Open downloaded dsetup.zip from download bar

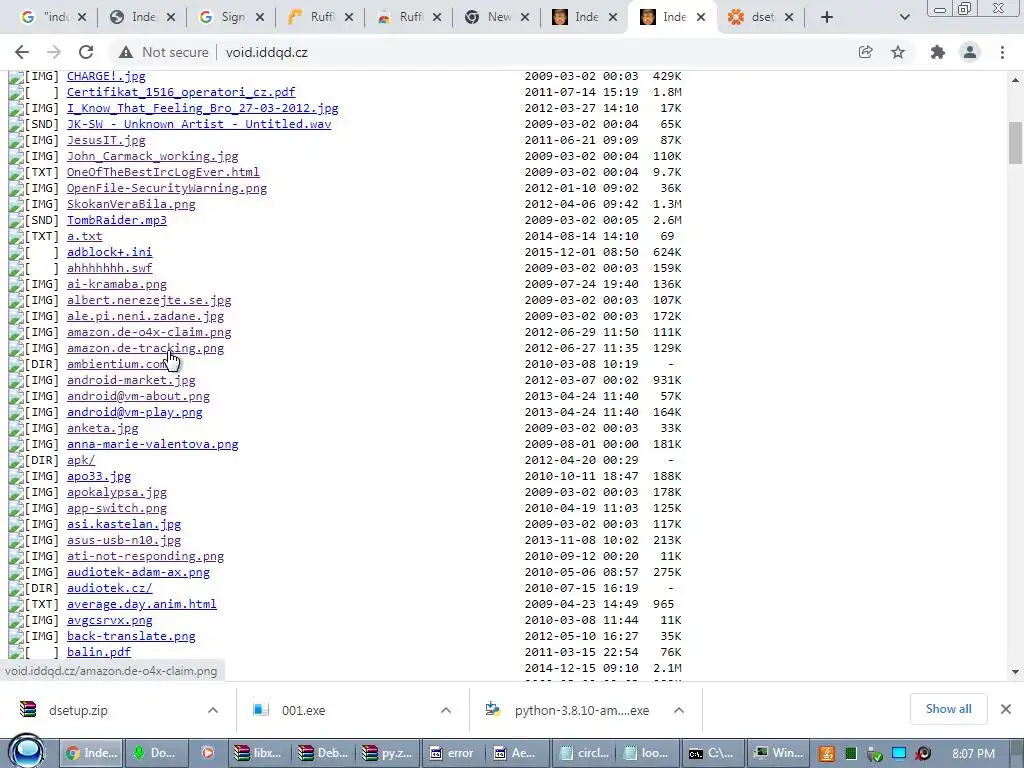78,710
